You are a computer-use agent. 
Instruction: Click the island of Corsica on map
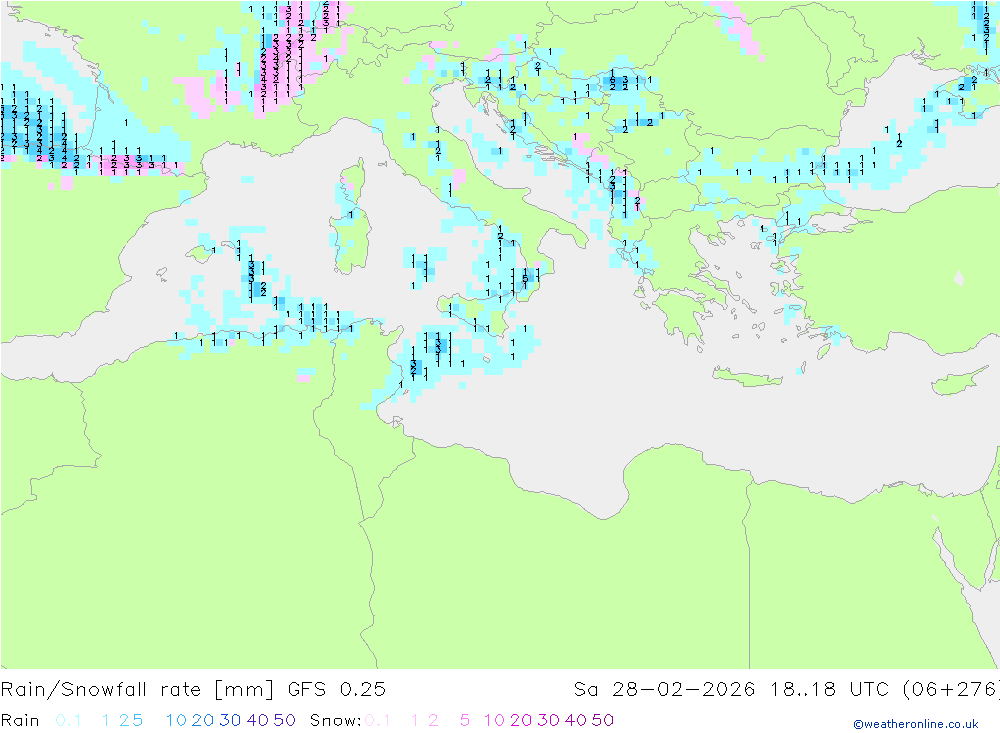point(353,182)
